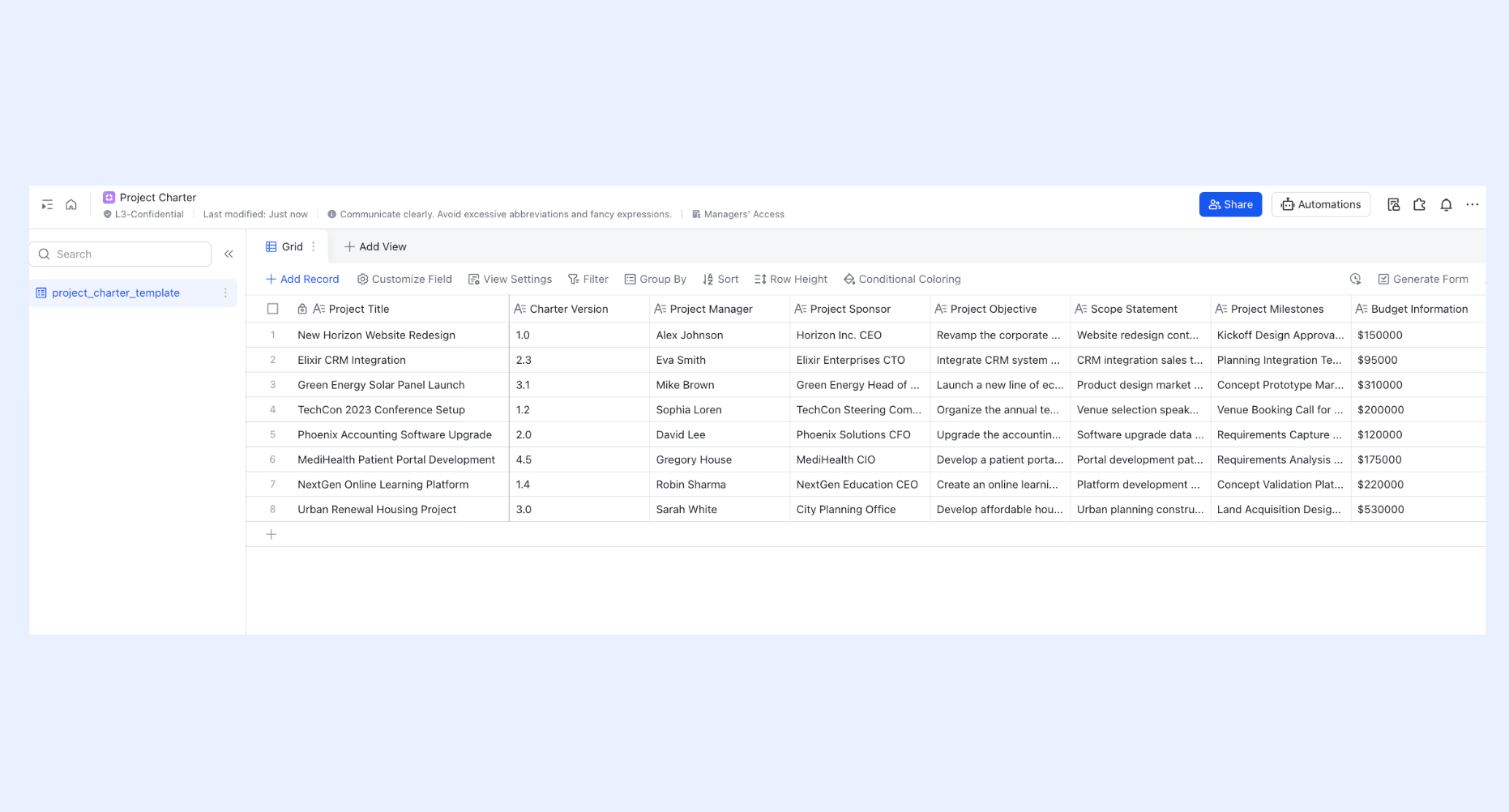Click budget cell $95000
The height and width of the screenshot is (812, 1509).
(1418, 361)
